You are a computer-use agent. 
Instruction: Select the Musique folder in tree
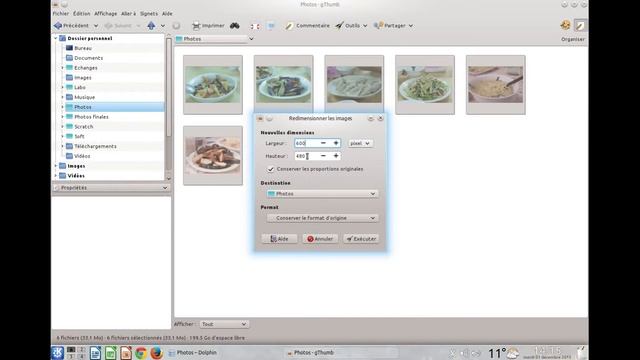point(84,97)
